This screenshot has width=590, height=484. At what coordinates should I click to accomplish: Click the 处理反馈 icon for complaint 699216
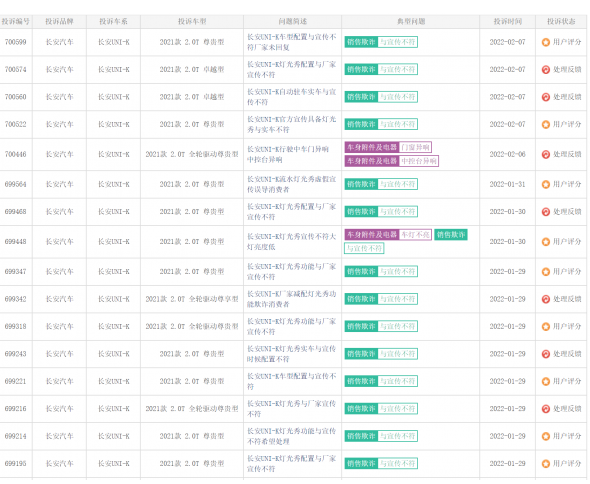click(546, 409)
